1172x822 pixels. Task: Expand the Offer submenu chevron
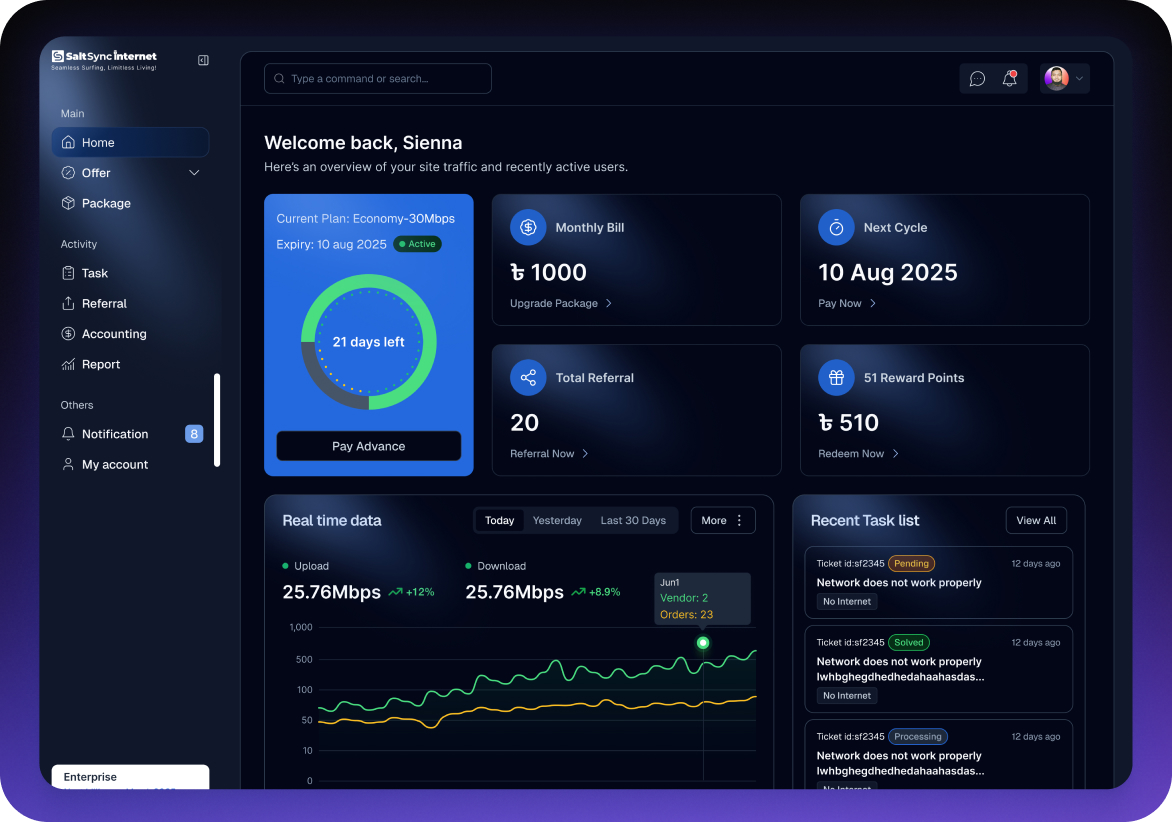point(195,173)
